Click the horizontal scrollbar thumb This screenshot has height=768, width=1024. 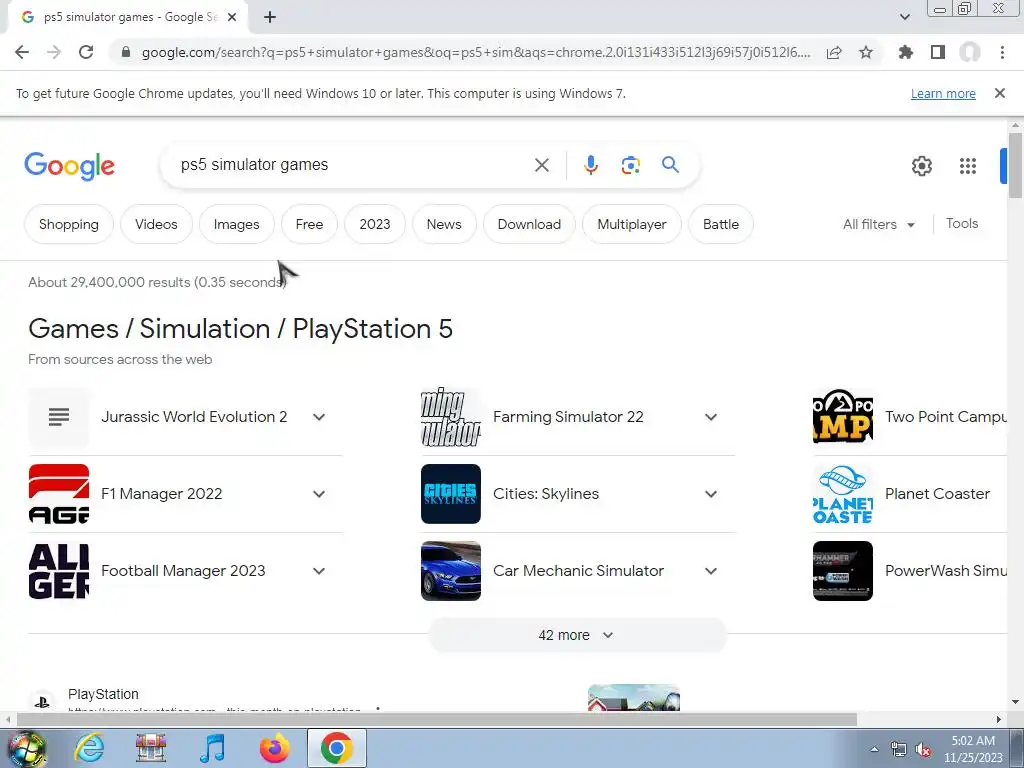436,720
